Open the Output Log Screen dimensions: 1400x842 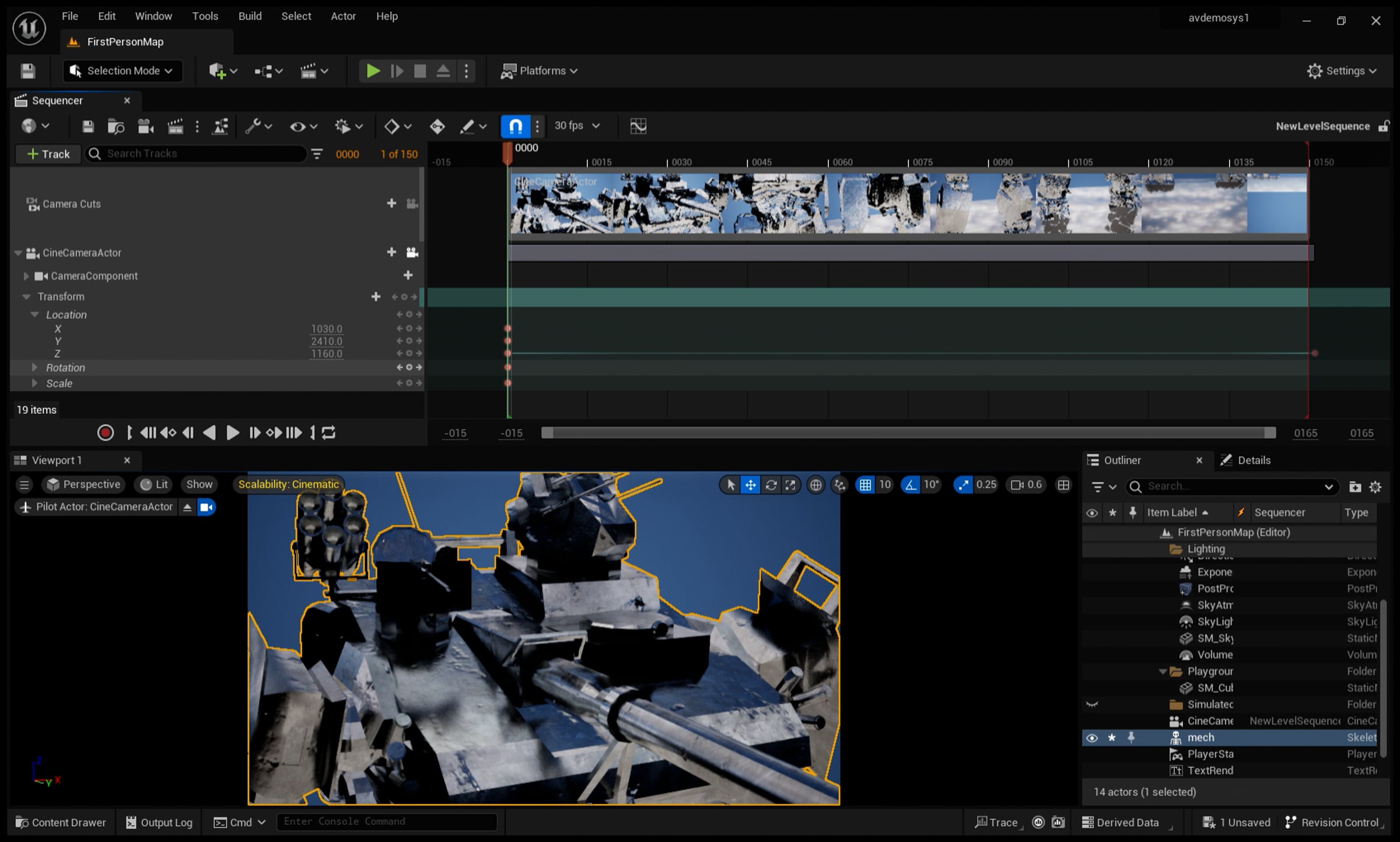[159, 822]
